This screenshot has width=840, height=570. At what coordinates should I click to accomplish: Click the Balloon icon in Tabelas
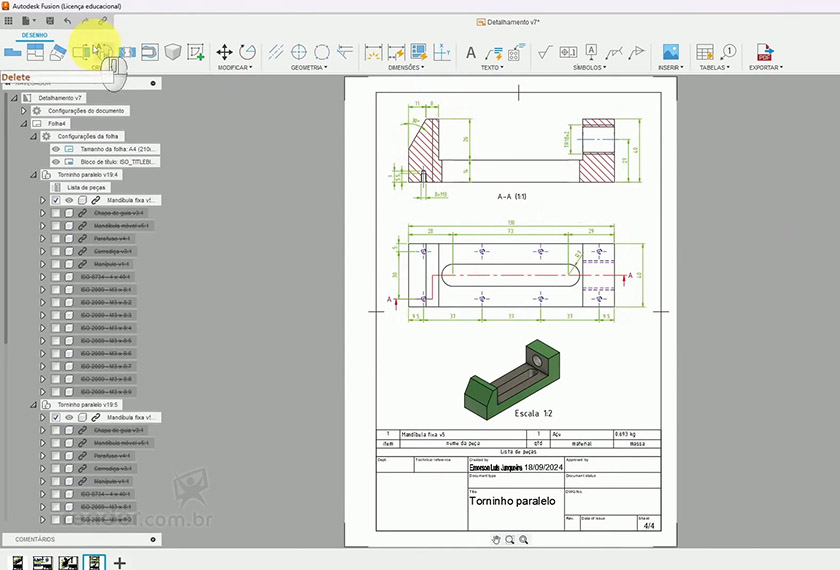(x=729, y=51)
